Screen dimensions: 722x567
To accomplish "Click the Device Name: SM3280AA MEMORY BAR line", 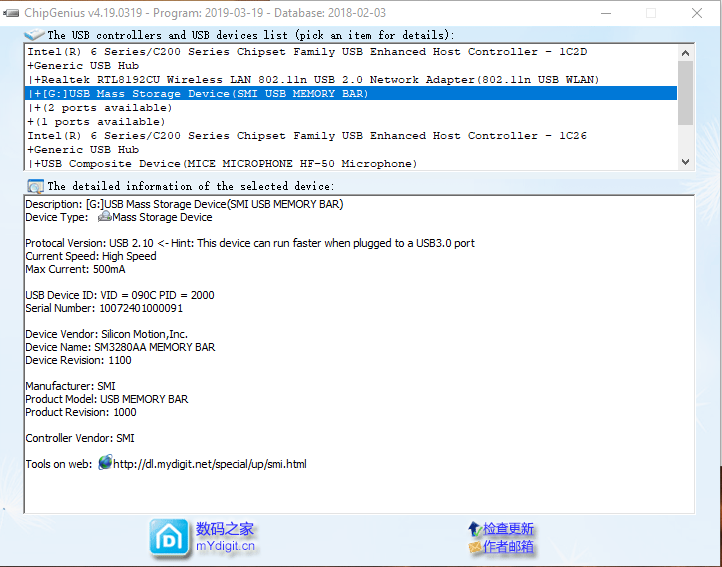I will [x=120, y=347].
